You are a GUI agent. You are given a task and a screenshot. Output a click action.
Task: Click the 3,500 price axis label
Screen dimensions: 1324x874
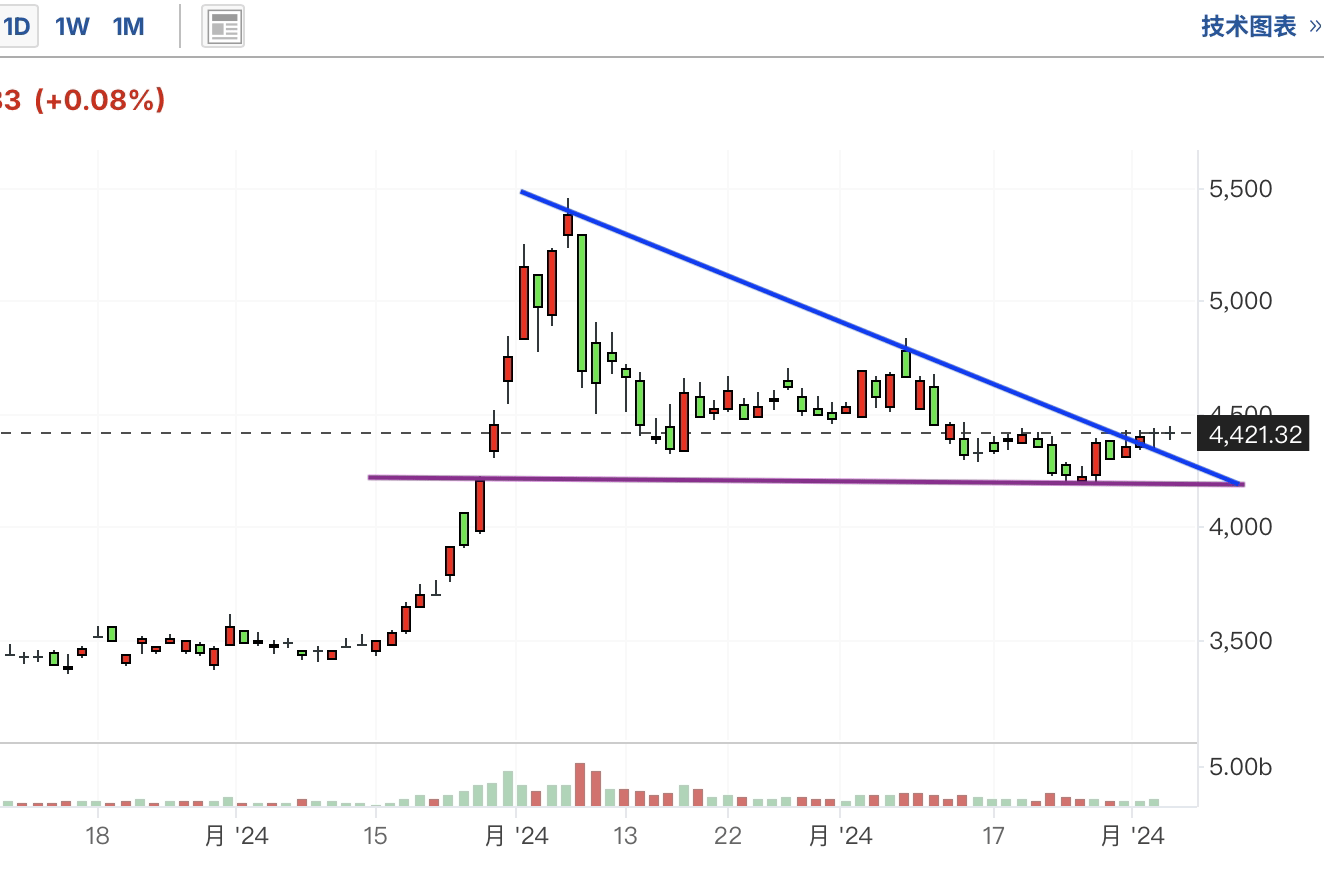(1240, 641)
